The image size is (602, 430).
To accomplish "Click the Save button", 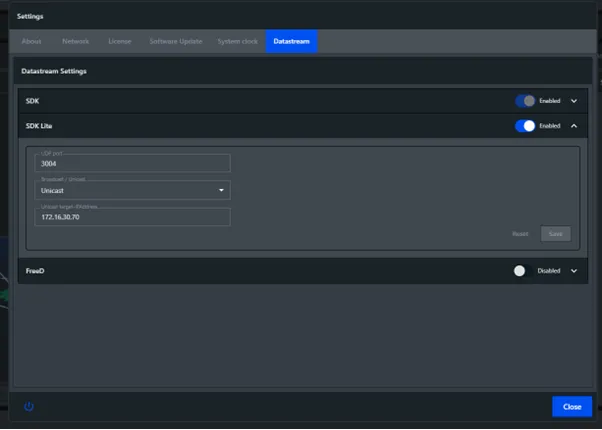I will point(556,234).
